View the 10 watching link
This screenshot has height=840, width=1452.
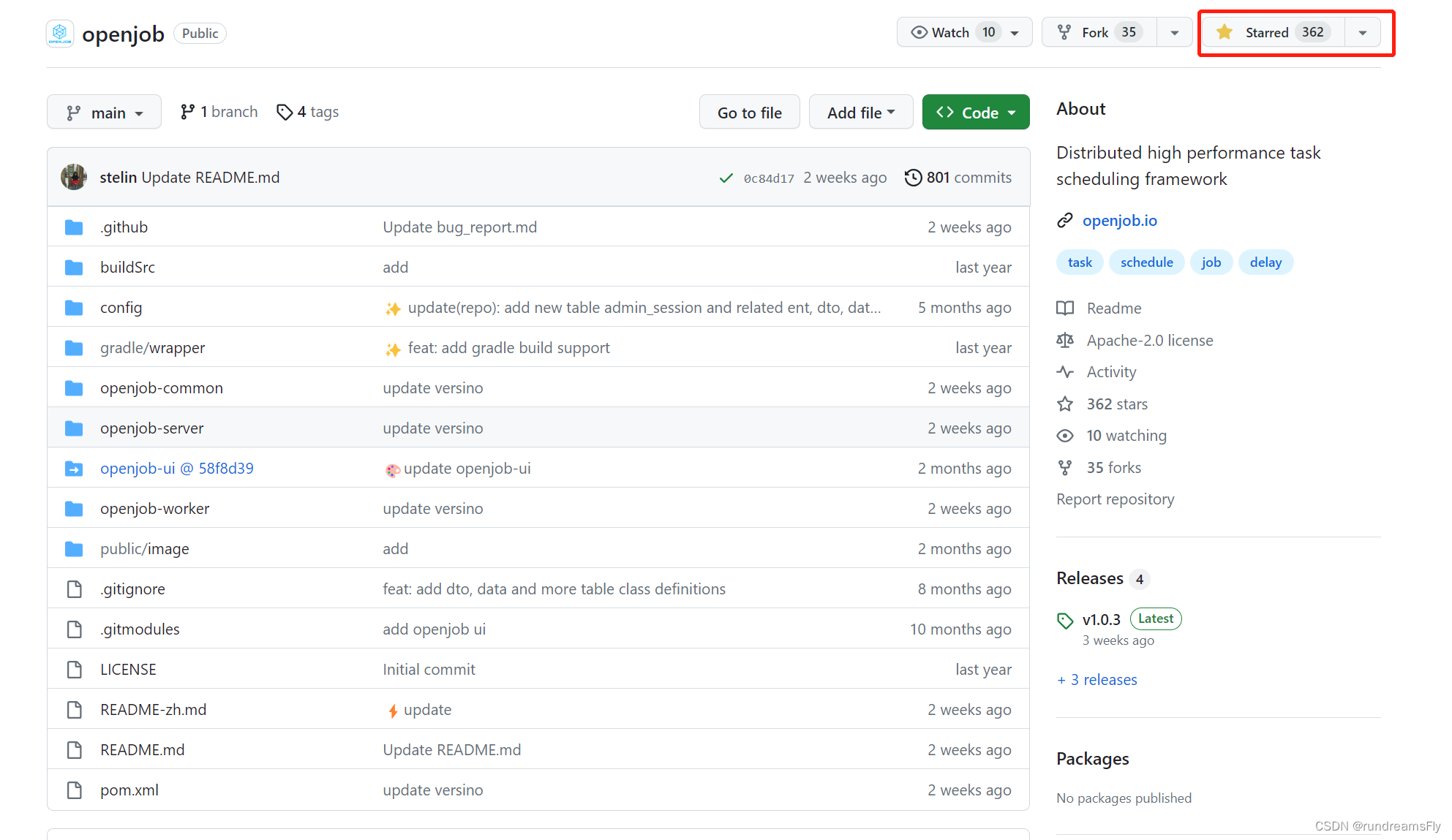coord(1126,436)
